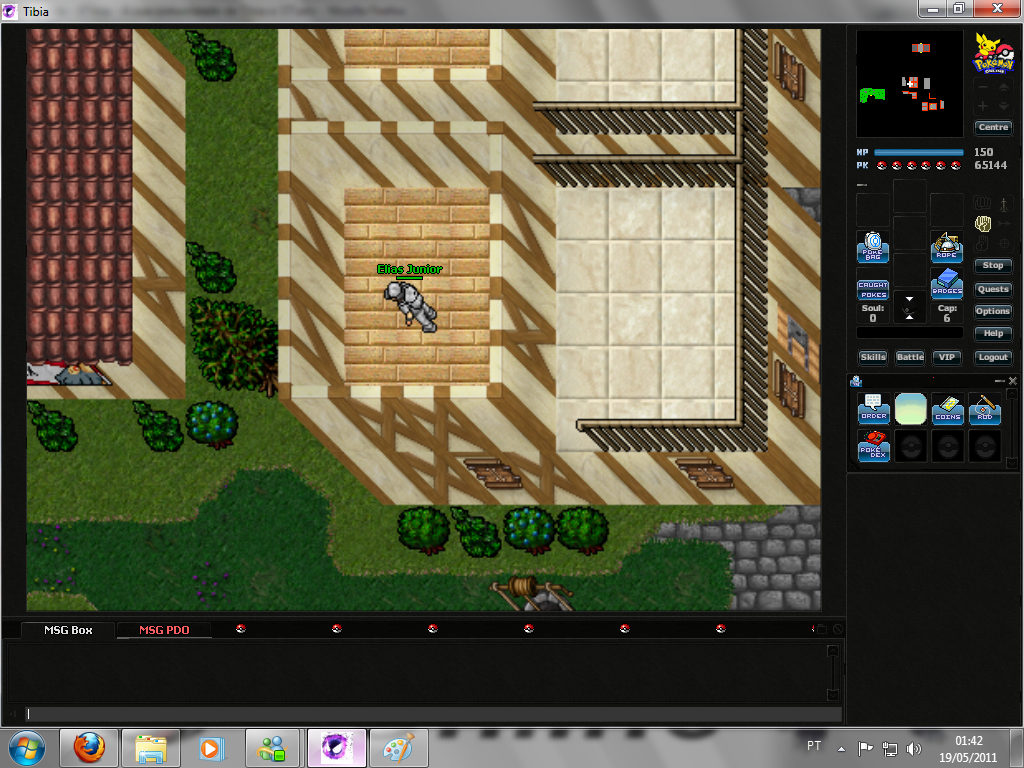
Task: Click the Logout button
Action: point(993,357)
